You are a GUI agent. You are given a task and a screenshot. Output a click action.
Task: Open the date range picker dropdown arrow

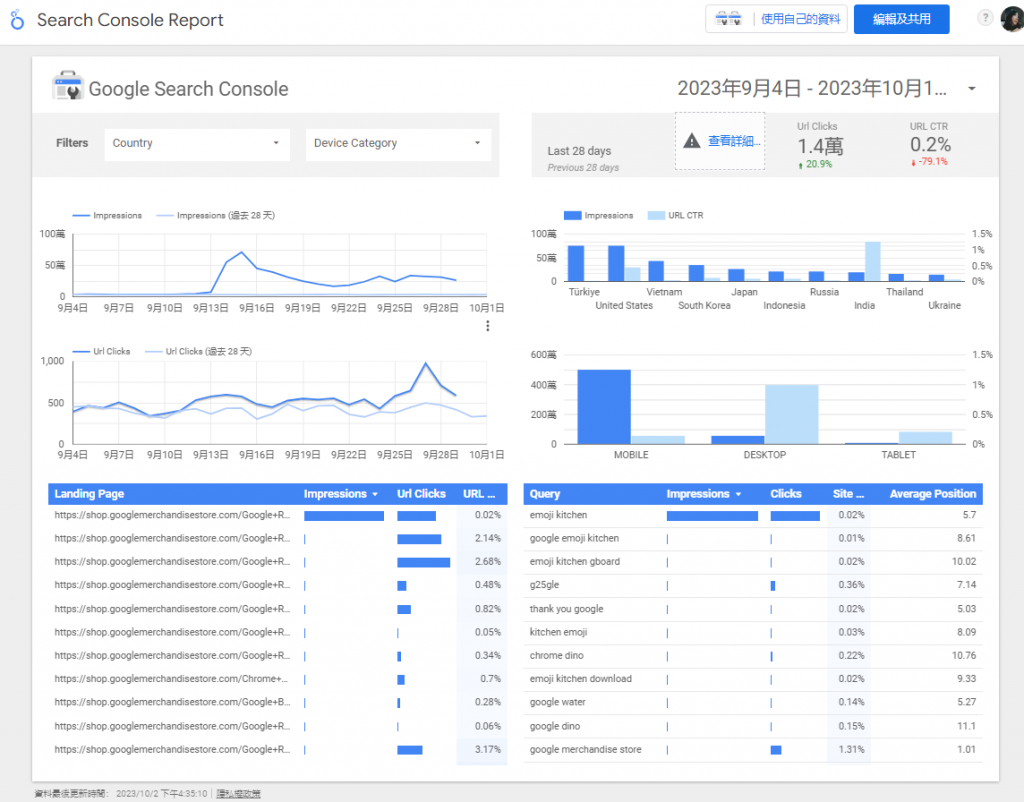[972, 88]
